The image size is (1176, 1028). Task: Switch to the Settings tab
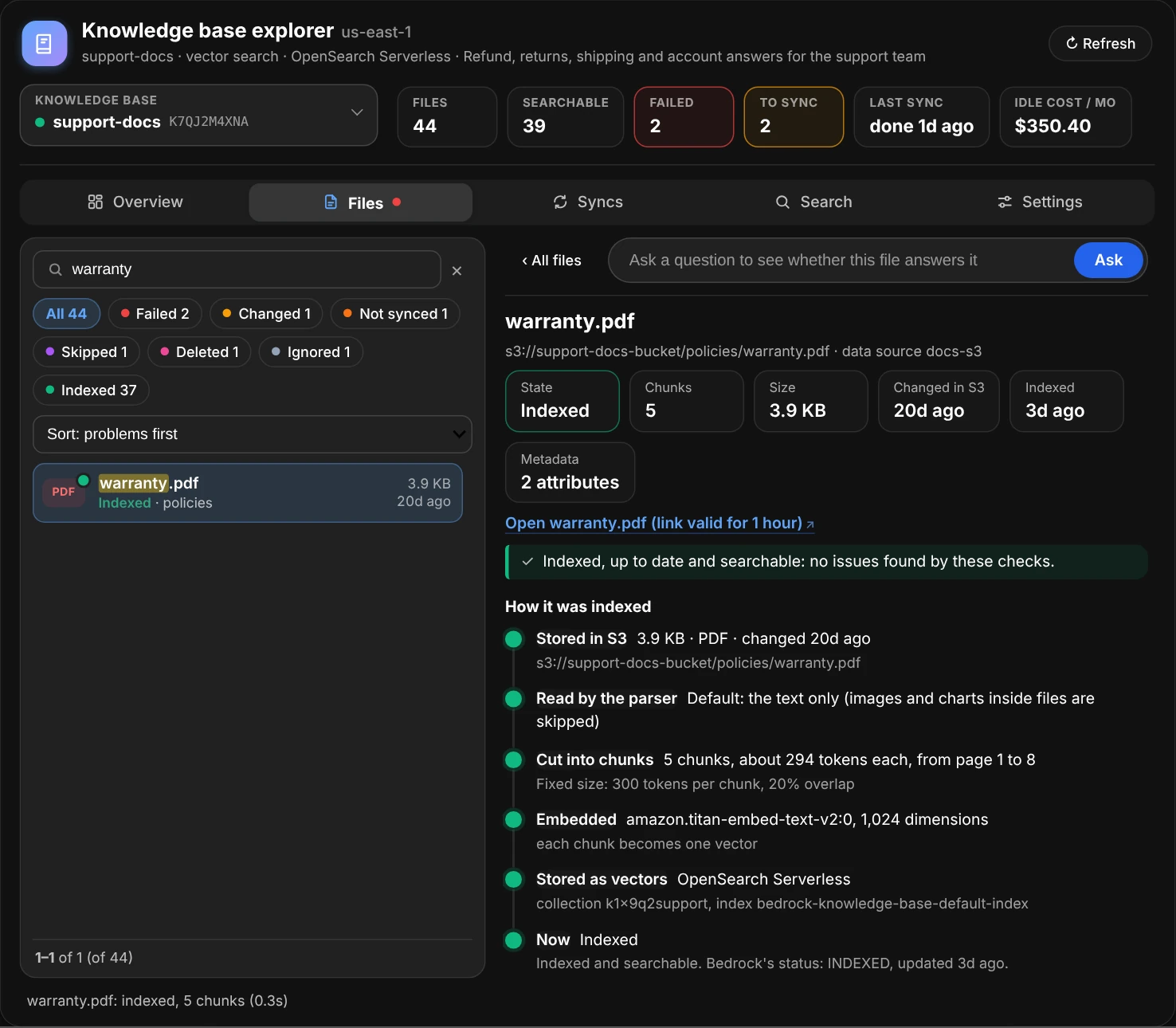point(1040,202)
